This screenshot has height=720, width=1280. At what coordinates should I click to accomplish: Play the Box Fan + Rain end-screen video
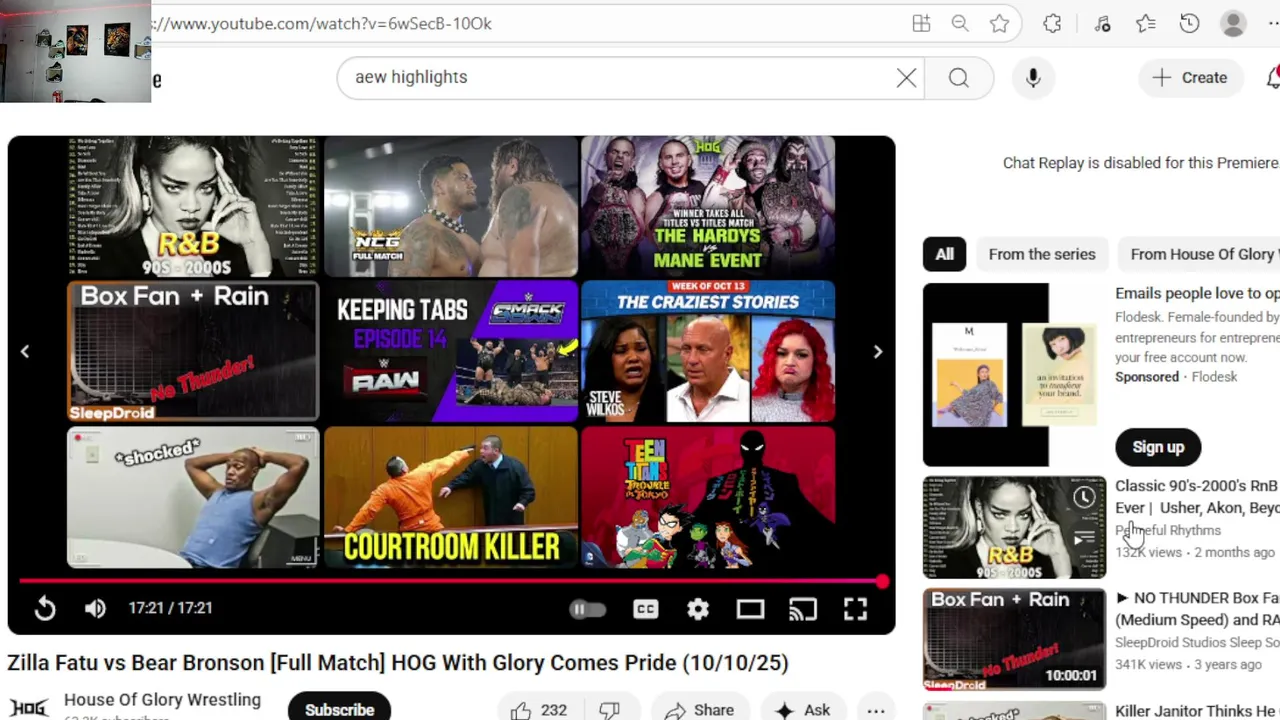coord(193,351)
